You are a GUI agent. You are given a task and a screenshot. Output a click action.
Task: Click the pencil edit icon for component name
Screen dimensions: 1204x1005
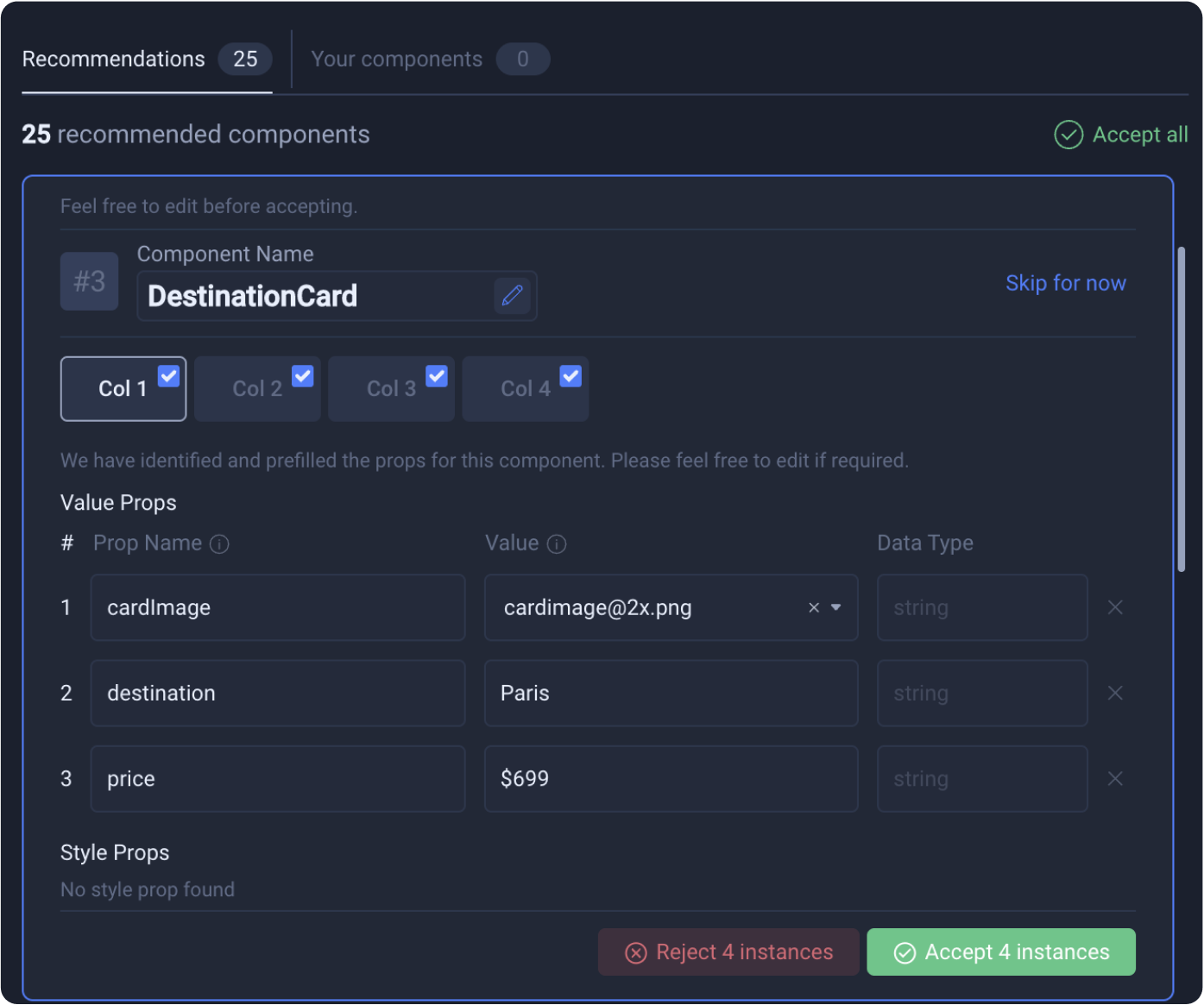click(512, 296)
